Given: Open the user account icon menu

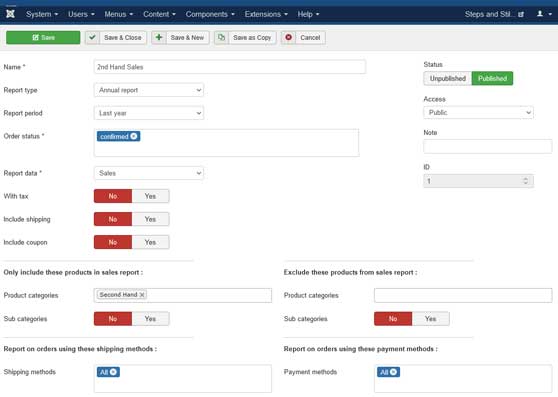Looking at the screenshot, I should coord(544,14).
